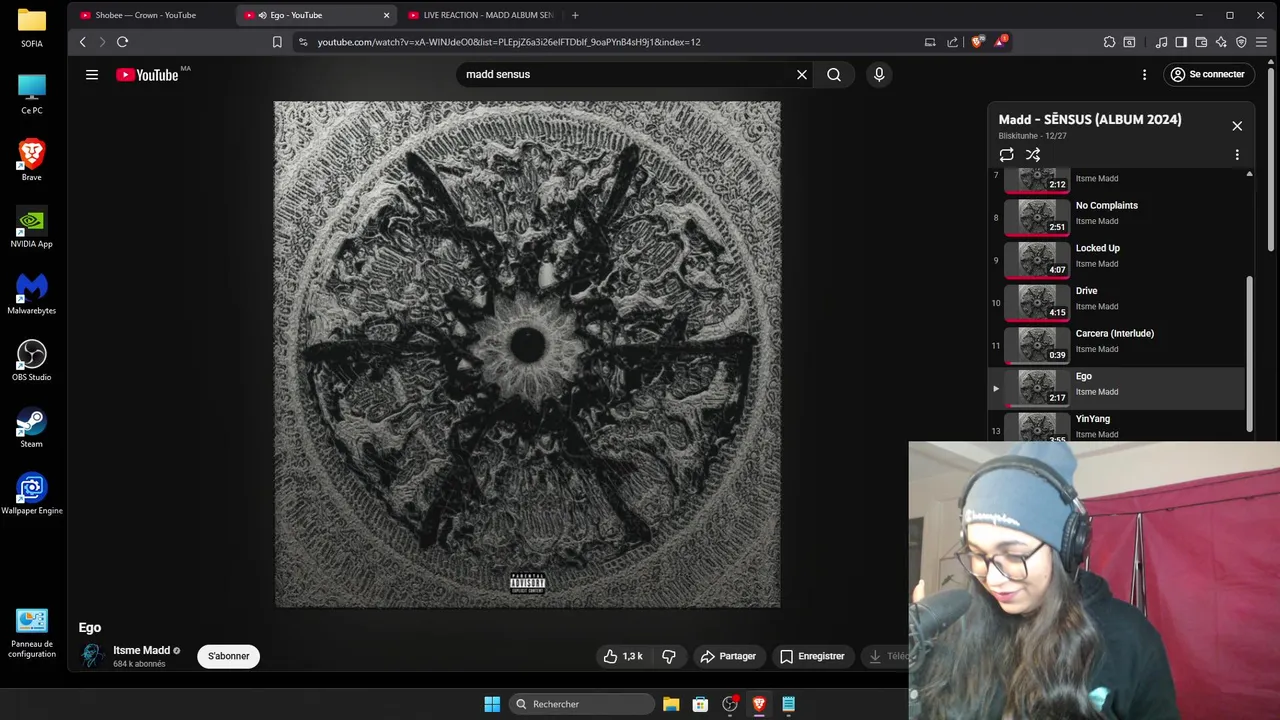
Task: Dislike the Ego video
Action: point(669,656)
